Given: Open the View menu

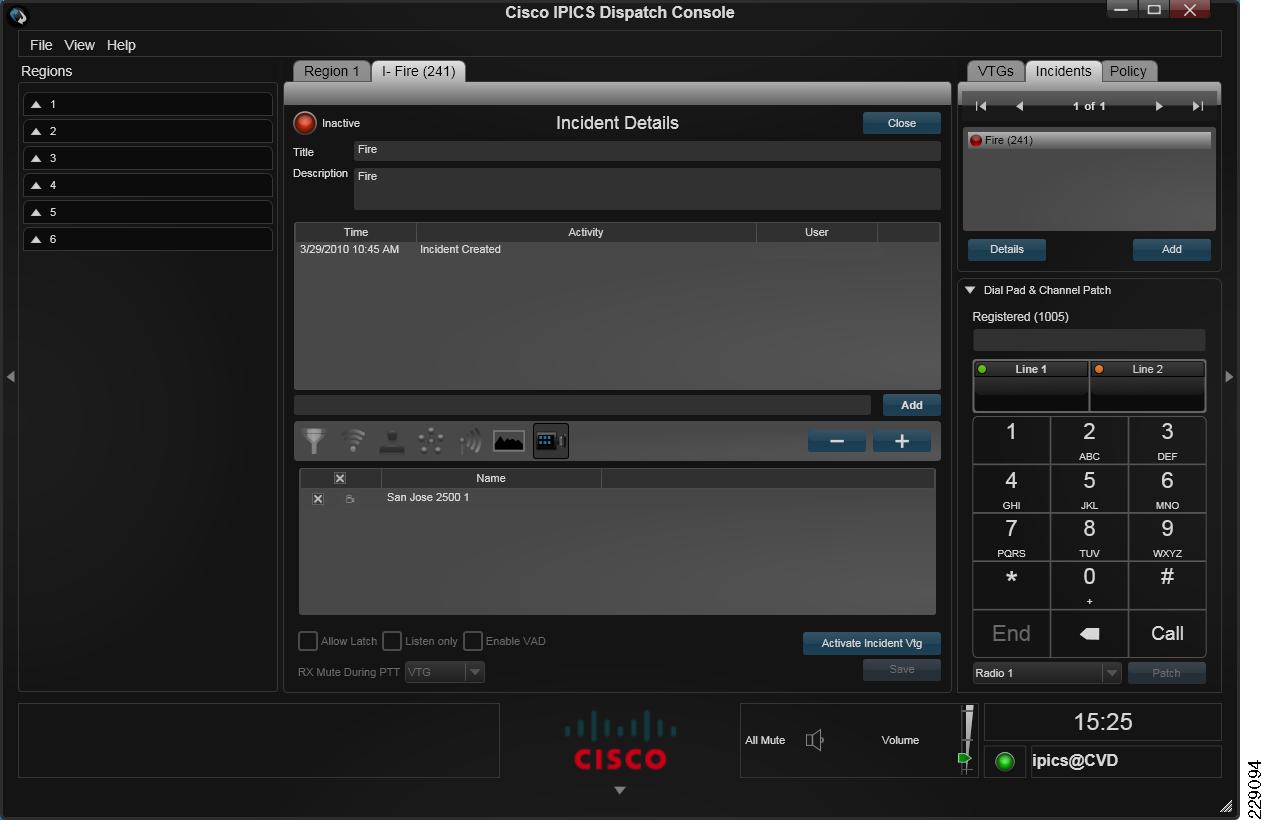Looking at the screenshot, I should tap(80, 45).
